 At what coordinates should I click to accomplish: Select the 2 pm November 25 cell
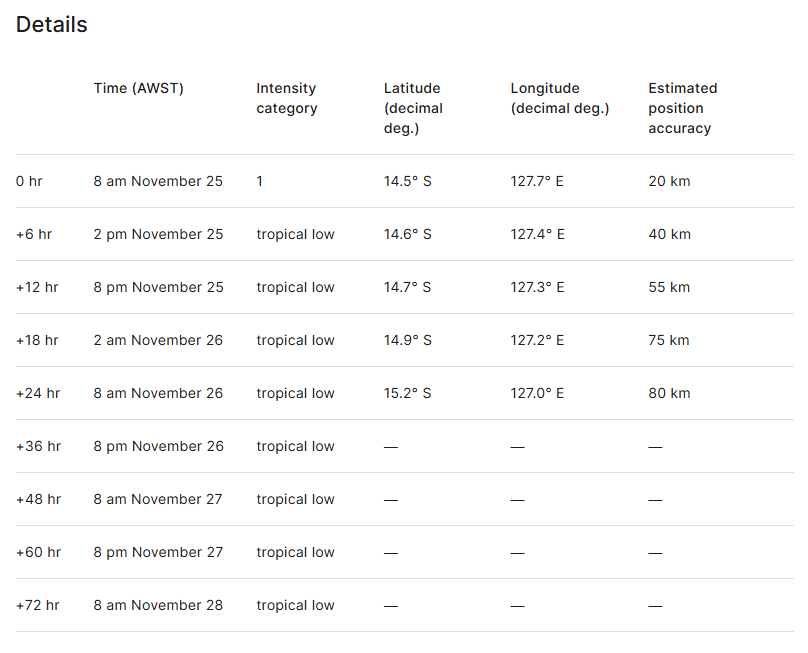(x=158, y=234)
